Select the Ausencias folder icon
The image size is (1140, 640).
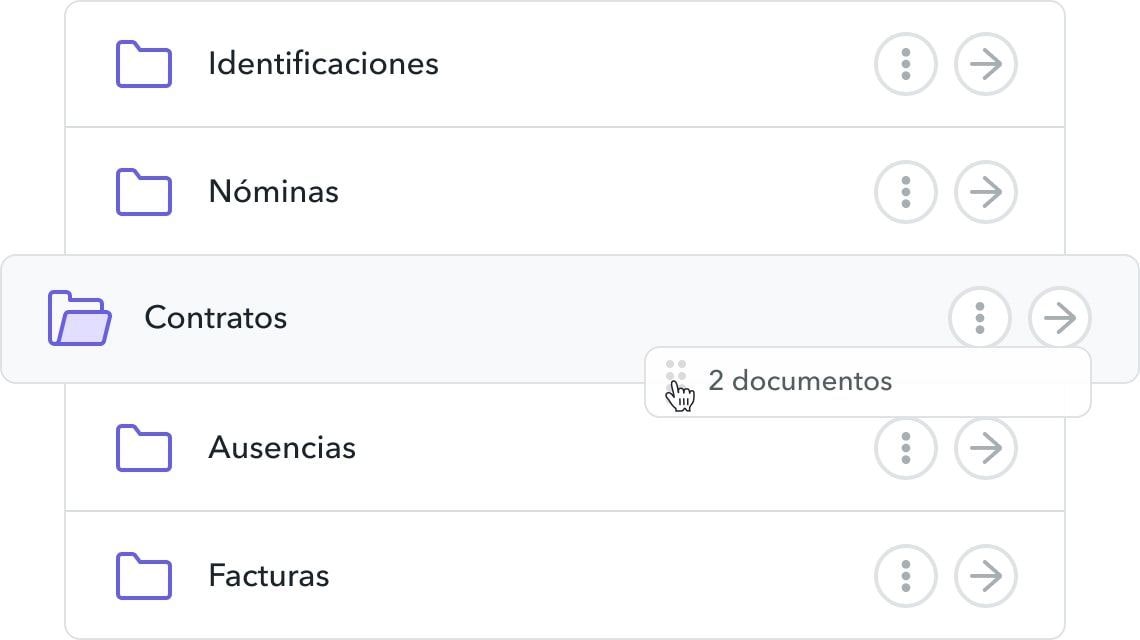pyautogui.click(x=144, y=447)
